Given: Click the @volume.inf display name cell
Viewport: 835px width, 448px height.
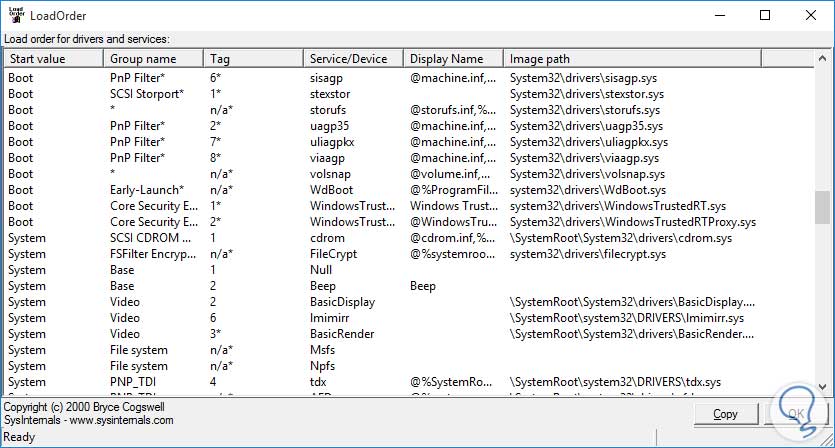Looking at the screenshot, I should pyautogui.click(x=450, y=174).
